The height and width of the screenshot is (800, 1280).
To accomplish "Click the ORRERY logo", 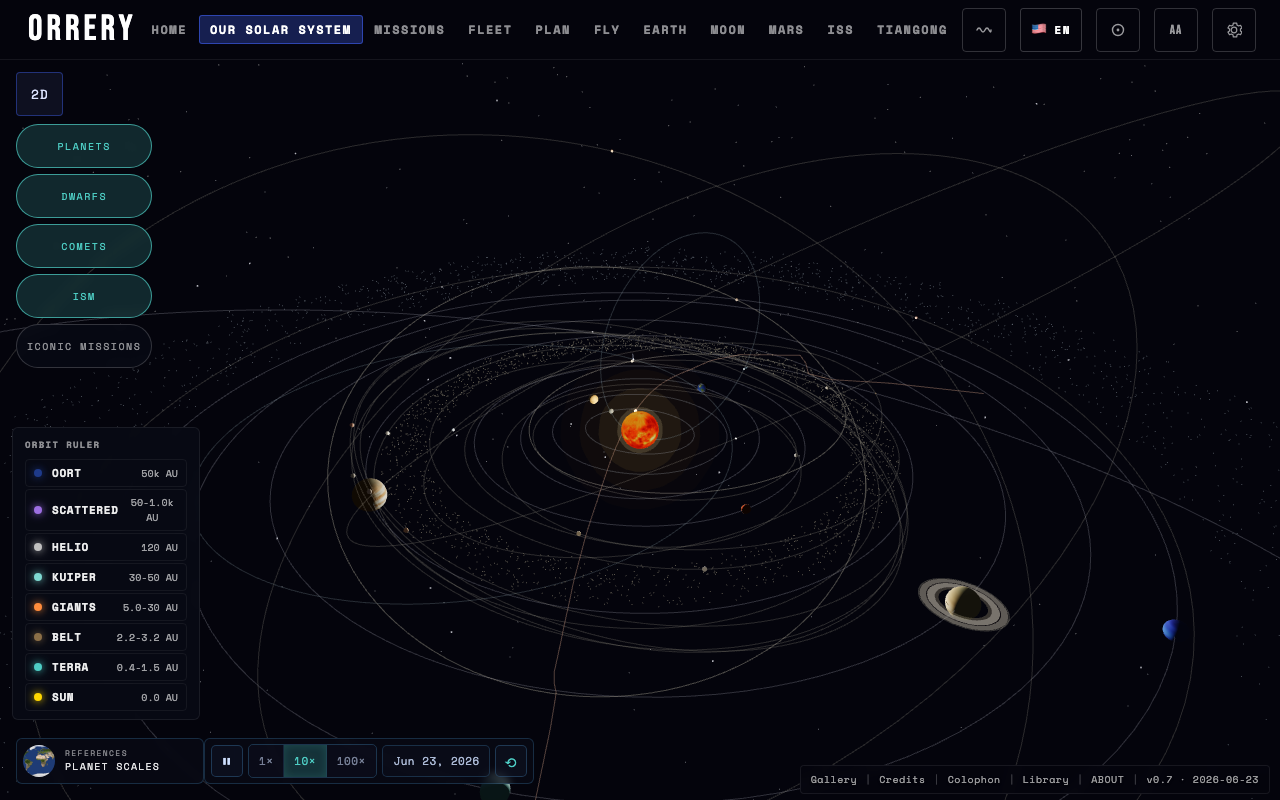I will click(81, 29).
